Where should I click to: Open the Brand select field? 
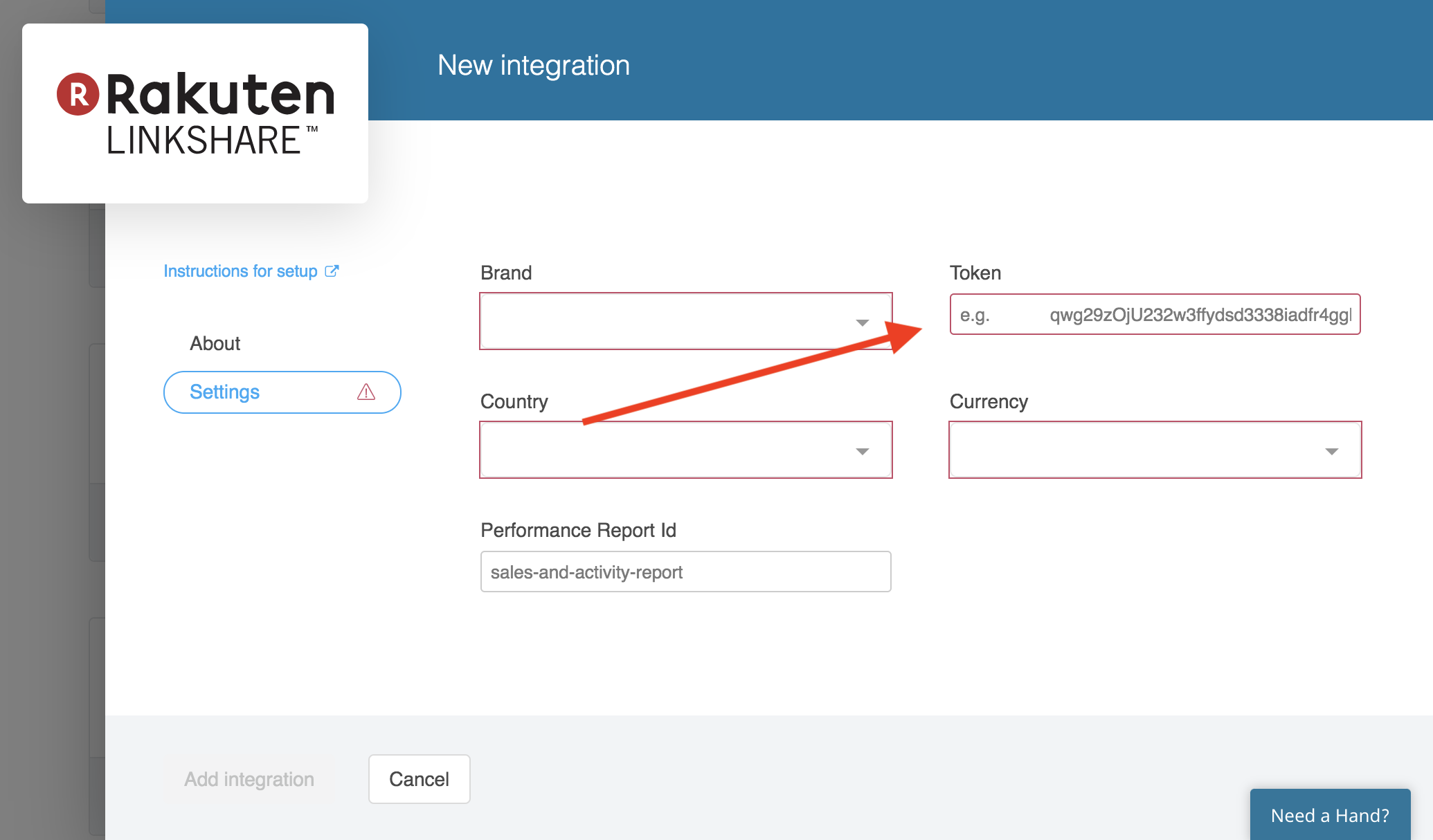[x=665, y=321]
